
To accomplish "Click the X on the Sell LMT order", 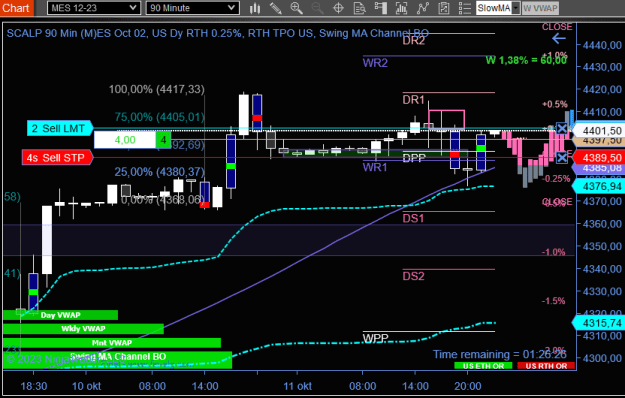I will [562, 129].
